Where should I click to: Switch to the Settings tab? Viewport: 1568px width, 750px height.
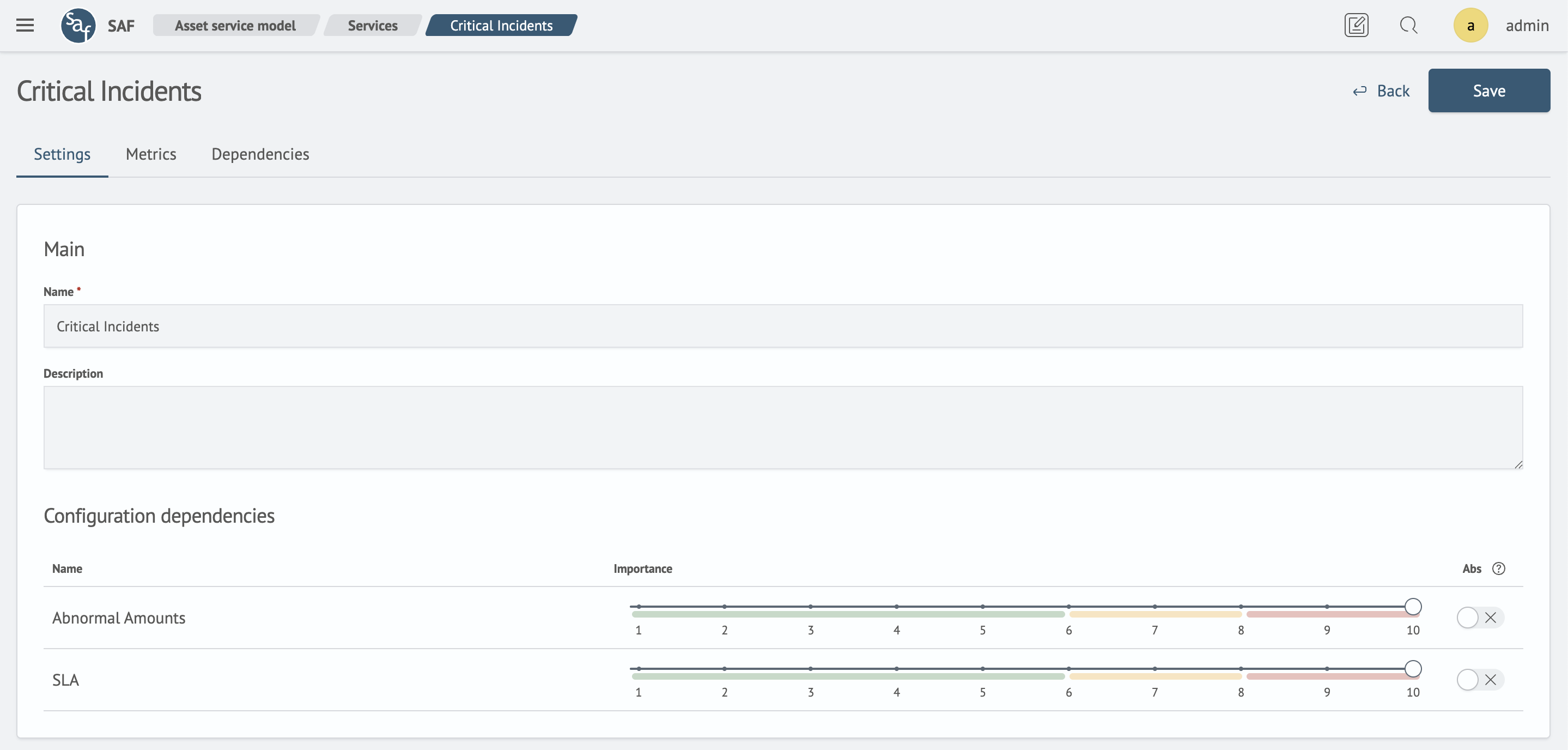click(x=62, y=154)
